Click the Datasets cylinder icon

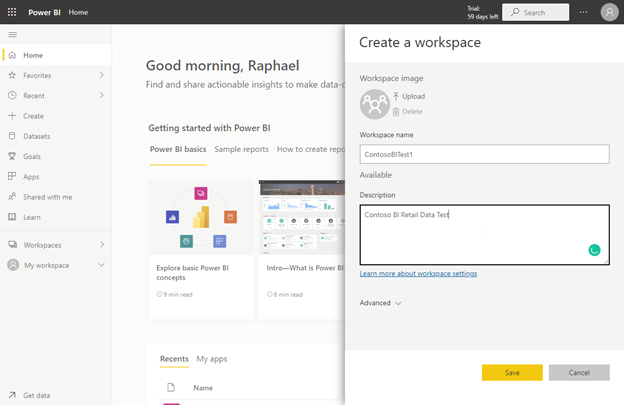(x=12, y=136)
